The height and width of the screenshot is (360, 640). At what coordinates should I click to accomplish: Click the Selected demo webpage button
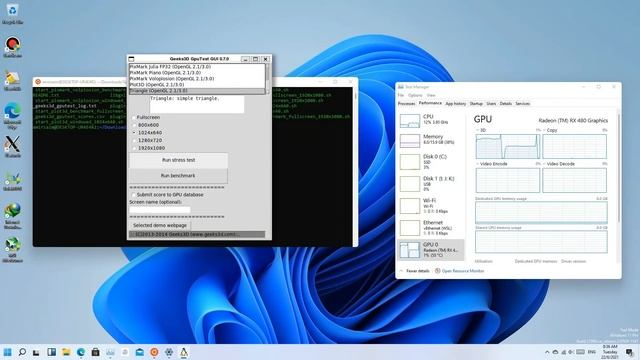160,225
